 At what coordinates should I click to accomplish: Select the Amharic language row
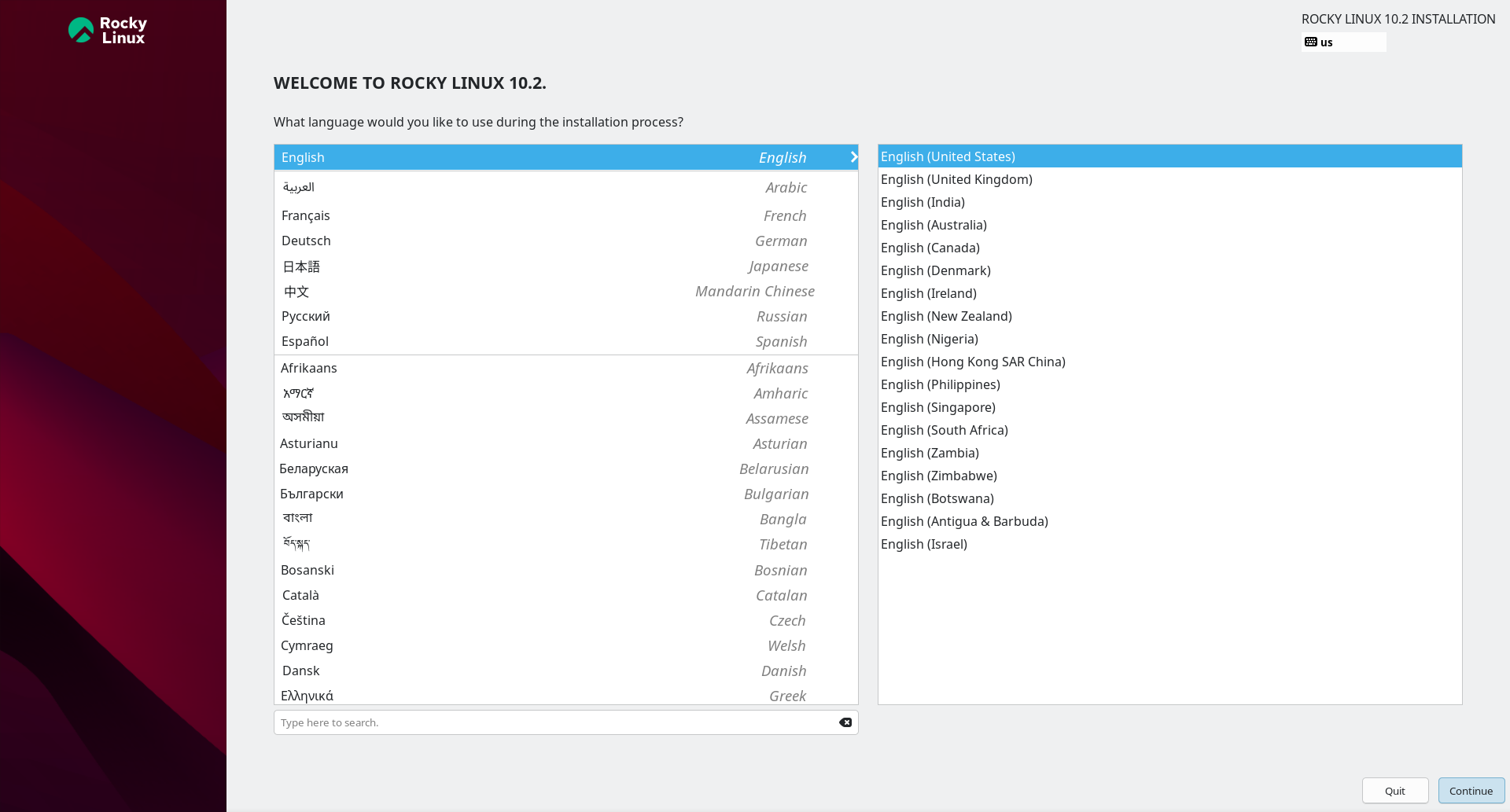click(566, 393)
